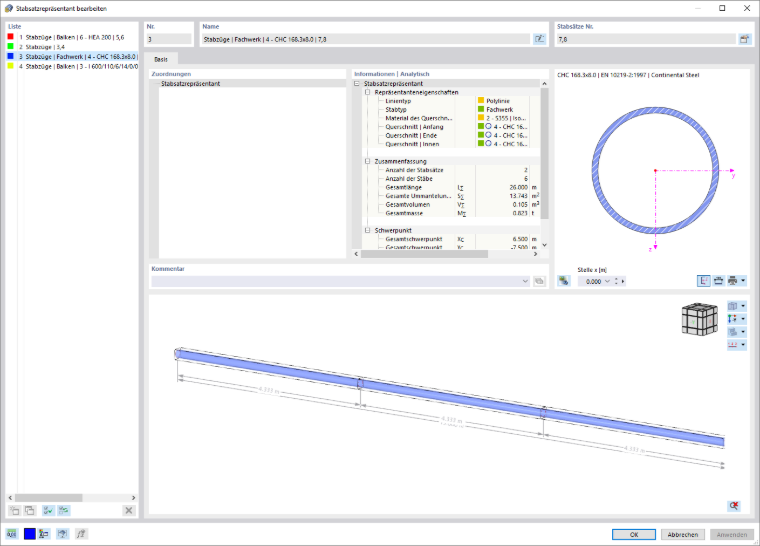
Task: Click the copy item icon below the list
Action: (x=30, y=510)
